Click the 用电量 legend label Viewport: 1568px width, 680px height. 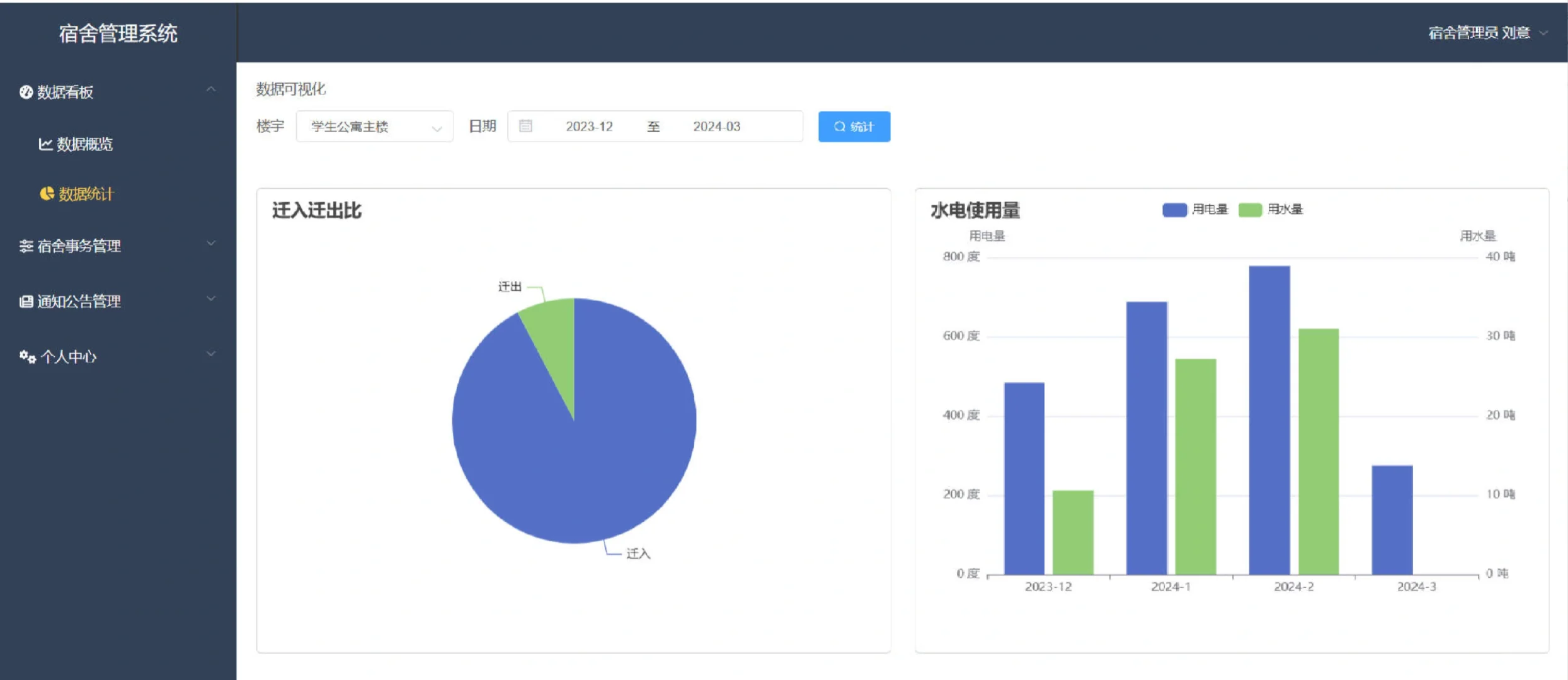(1210, 210)
